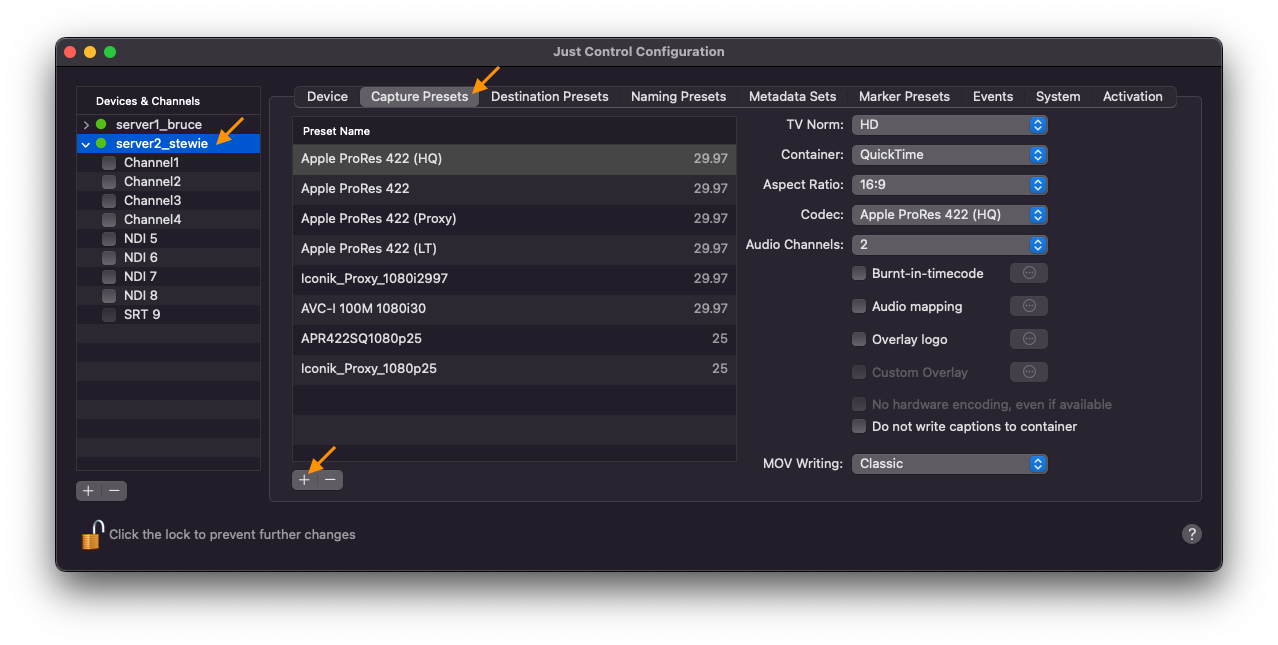Check 'Do not write captions to container'

click(859, 426)
